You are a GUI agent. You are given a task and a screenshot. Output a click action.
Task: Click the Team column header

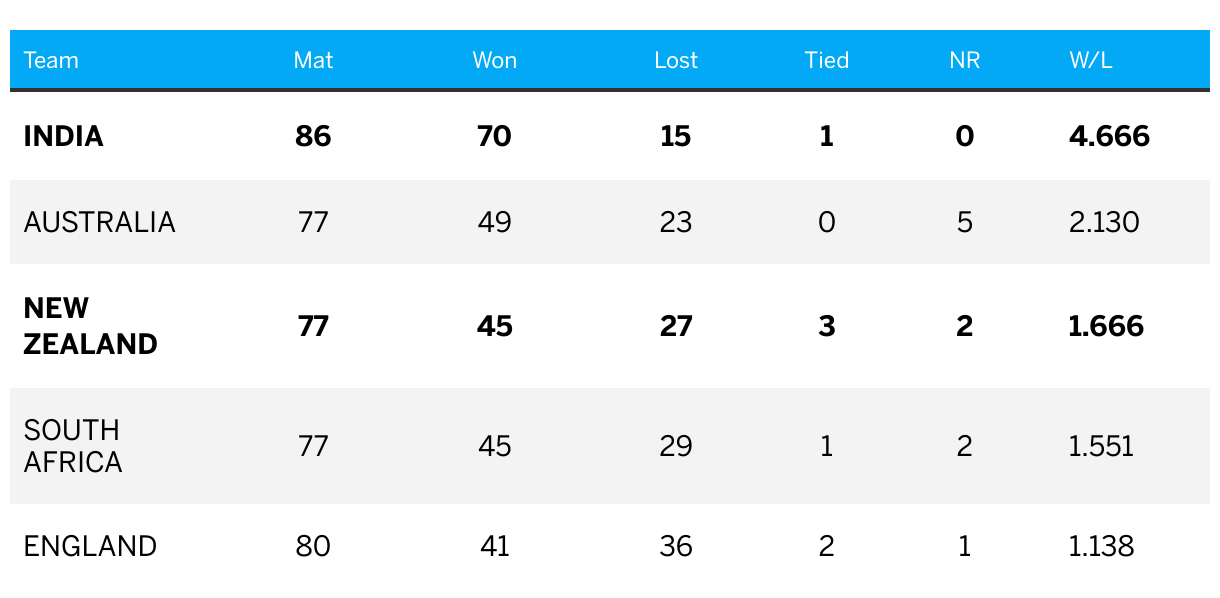point(51,60)
